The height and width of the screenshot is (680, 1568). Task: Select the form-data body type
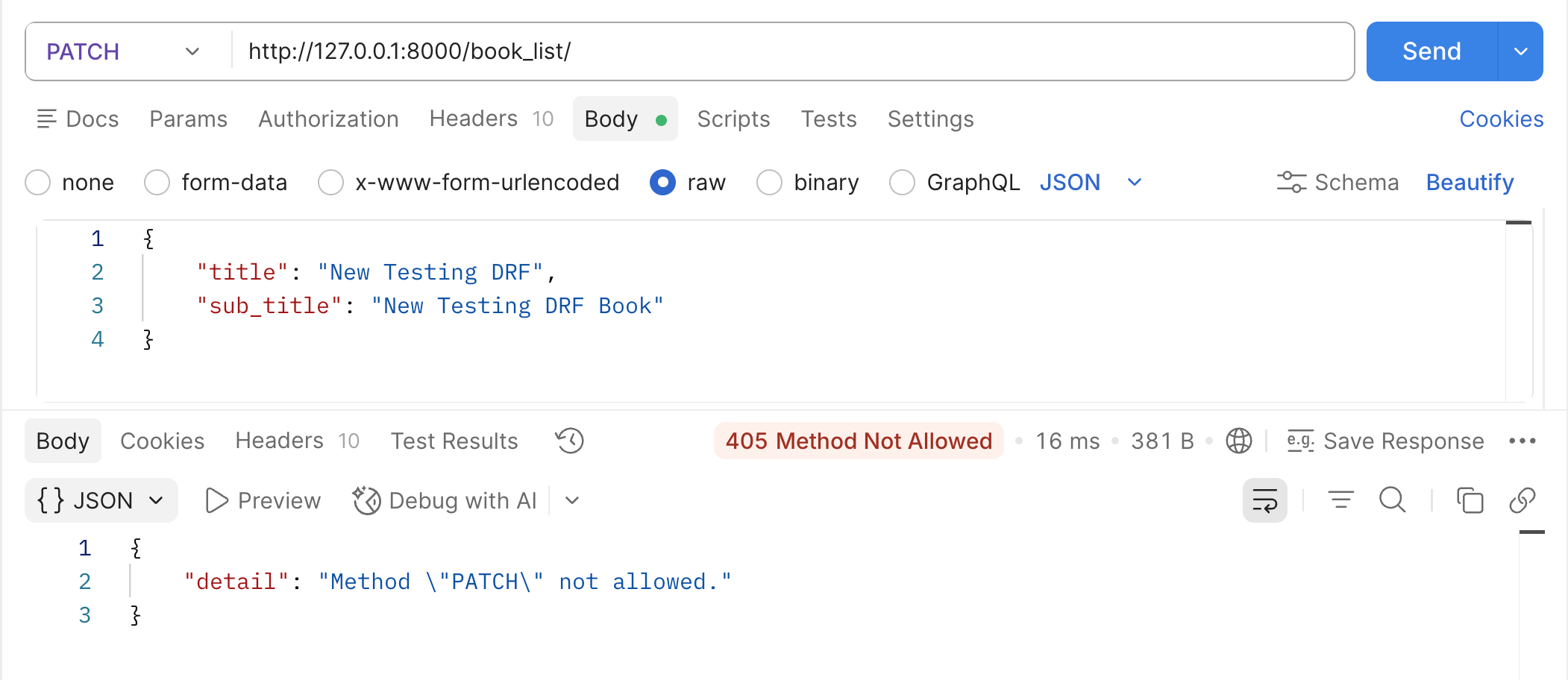(157, 182)
